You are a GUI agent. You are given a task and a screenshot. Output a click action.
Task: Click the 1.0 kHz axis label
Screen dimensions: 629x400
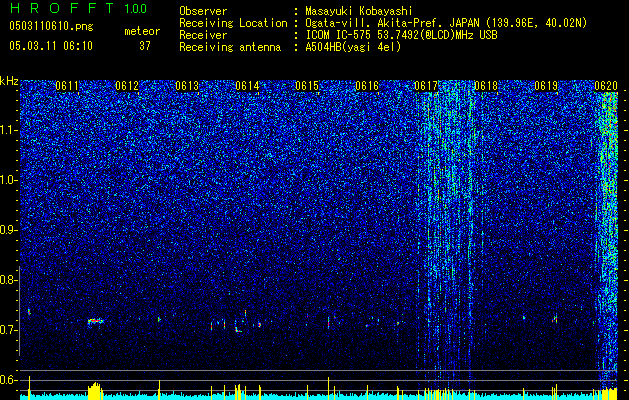pyautogui.click(x=7, y=180)
